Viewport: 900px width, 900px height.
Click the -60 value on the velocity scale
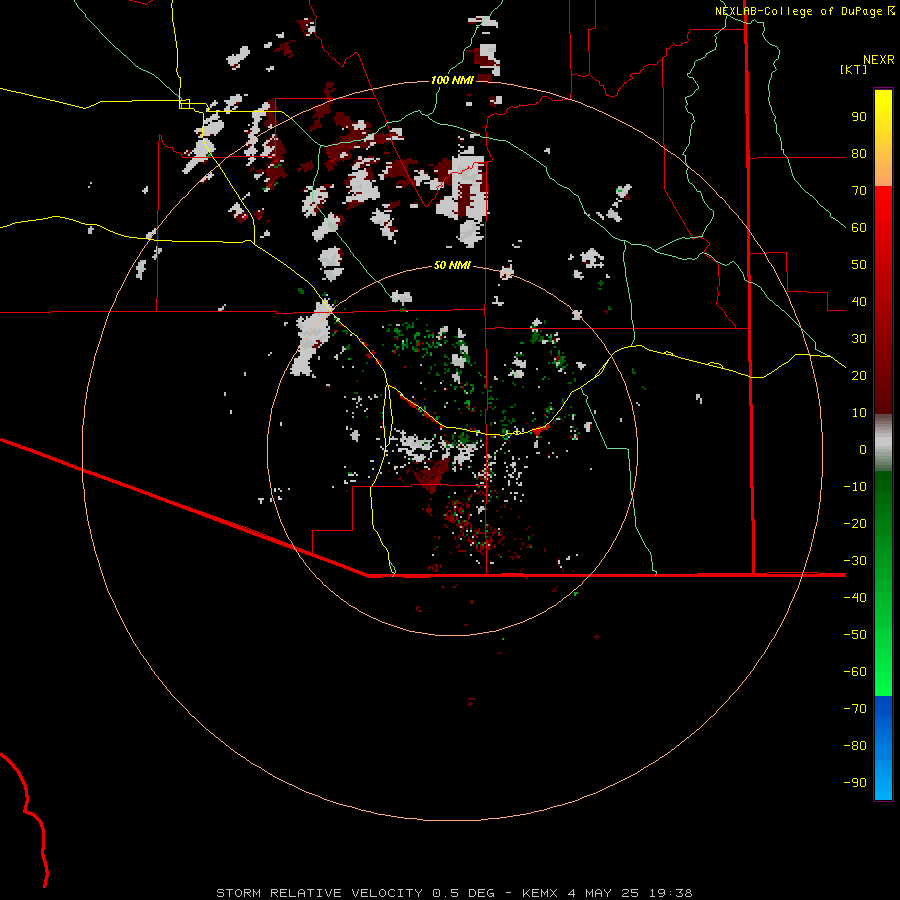855,672
